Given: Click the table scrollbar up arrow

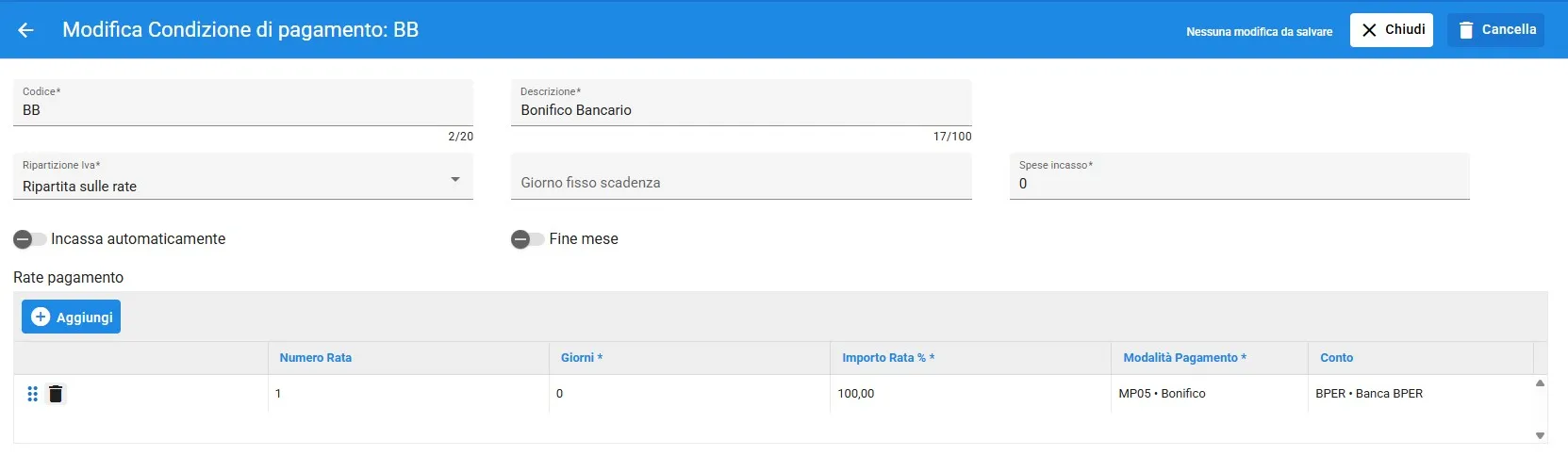Looking at the screenshot, I should coord(1540,383).
